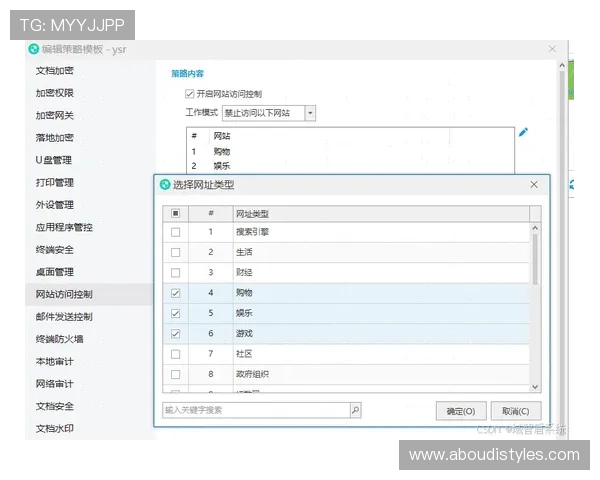Click the scroll-up arrow of policy window
The image size is (600, 480).
pos(562,65)
